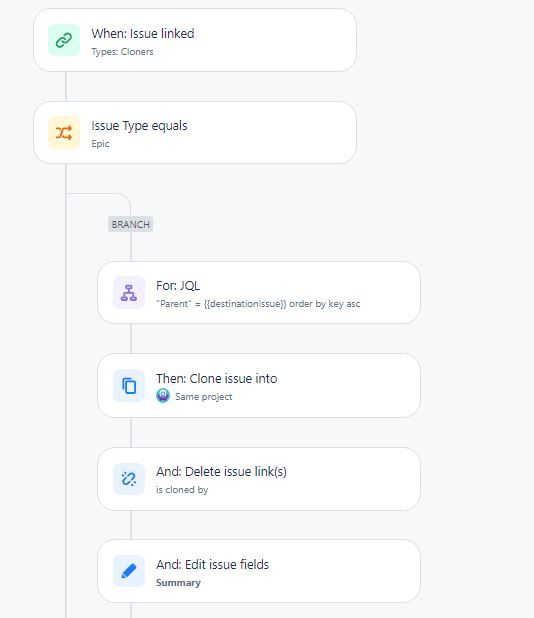
Task: Open the 'Then: Clone issue into' action
Action: [259, 385]
